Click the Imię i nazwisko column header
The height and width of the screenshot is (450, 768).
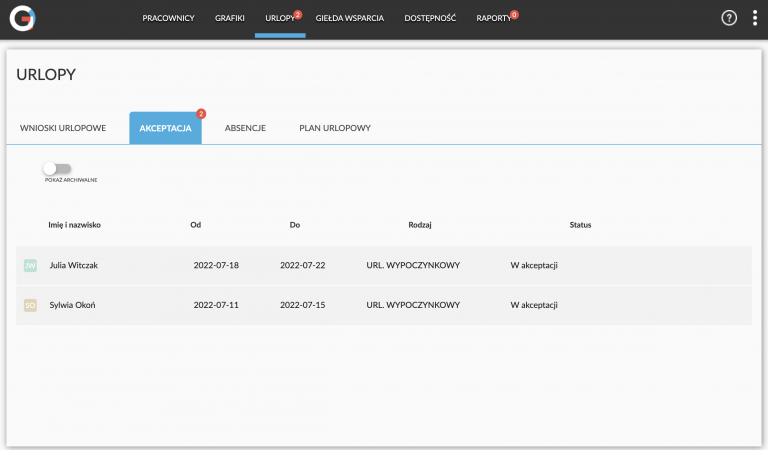(74, 225)
